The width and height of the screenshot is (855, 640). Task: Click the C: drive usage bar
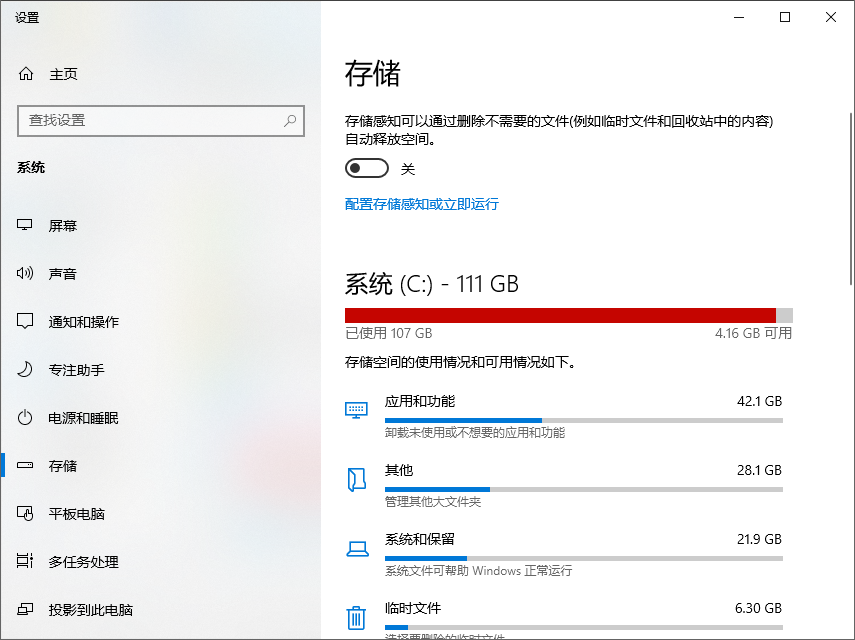tap(570, 311)
